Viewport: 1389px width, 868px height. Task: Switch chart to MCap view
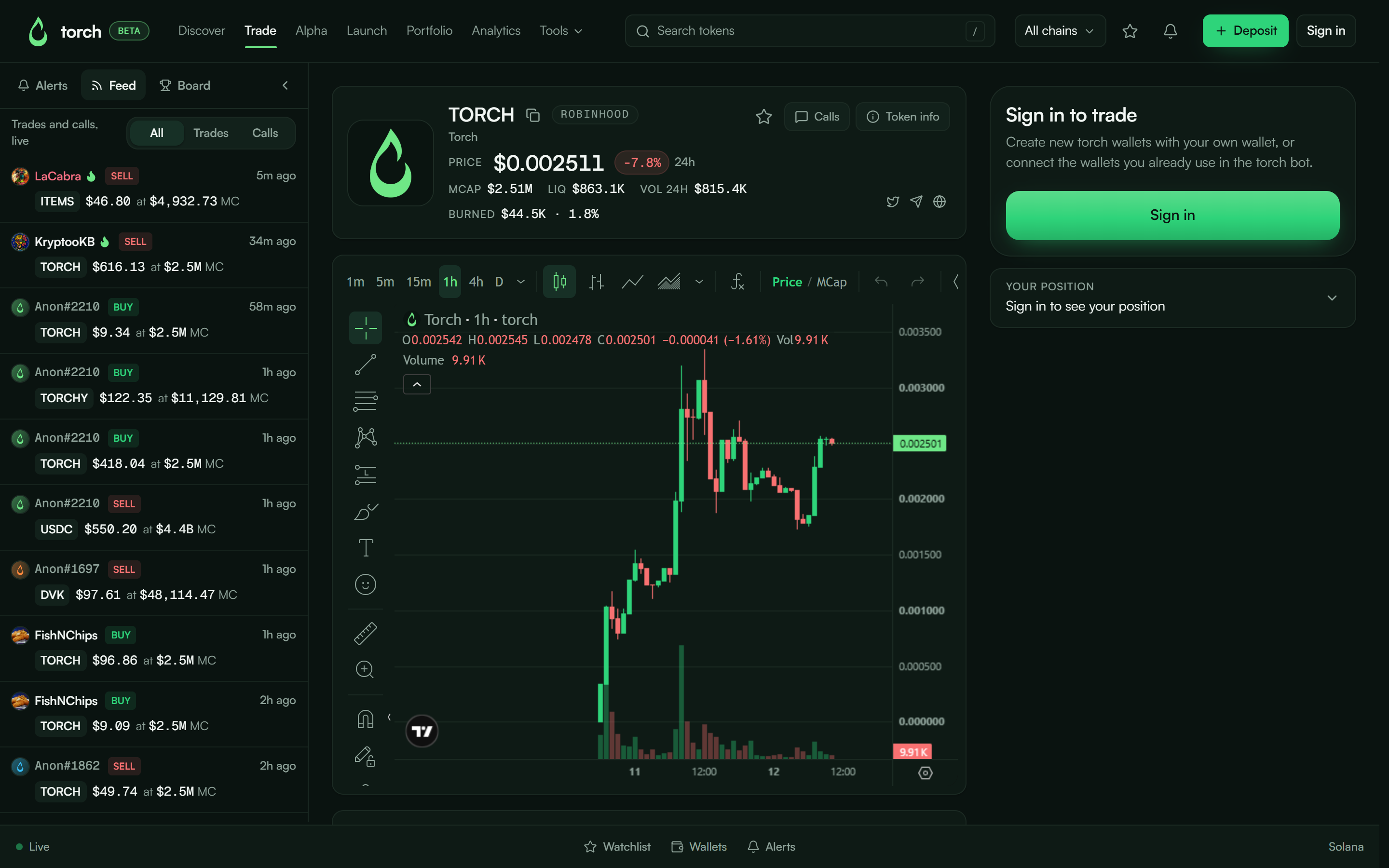click(x=831, y=282)
